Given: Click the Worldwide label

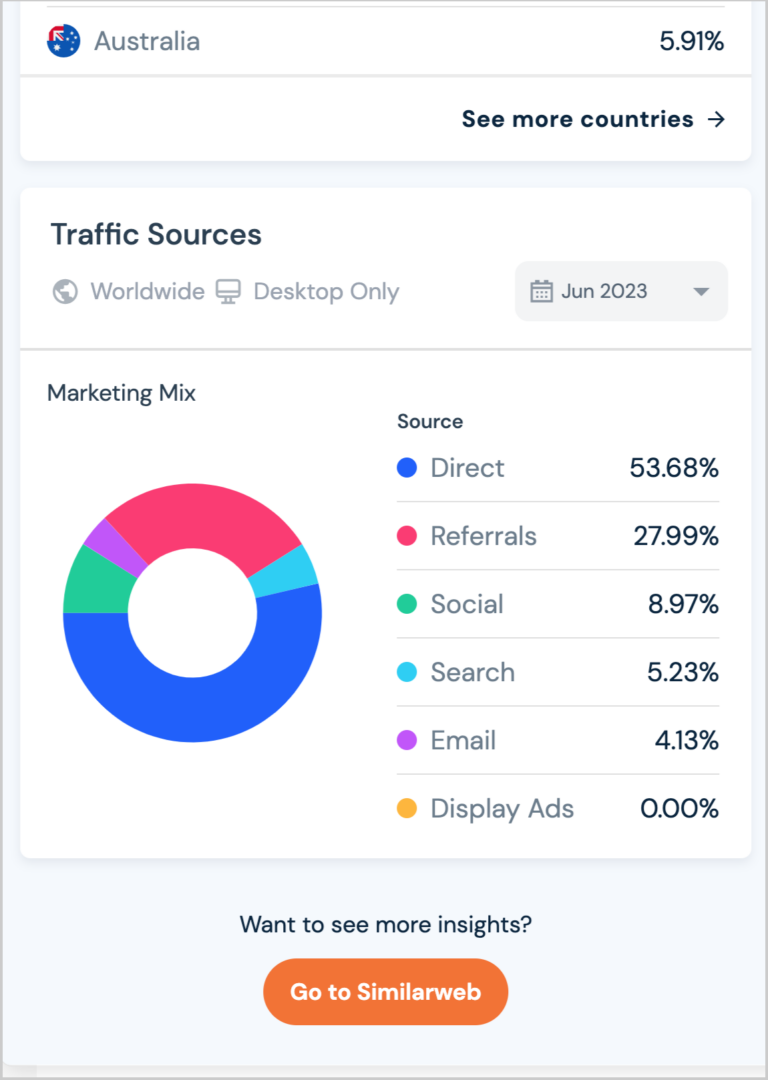Looking at the screenshot, I should coord(147,291).
